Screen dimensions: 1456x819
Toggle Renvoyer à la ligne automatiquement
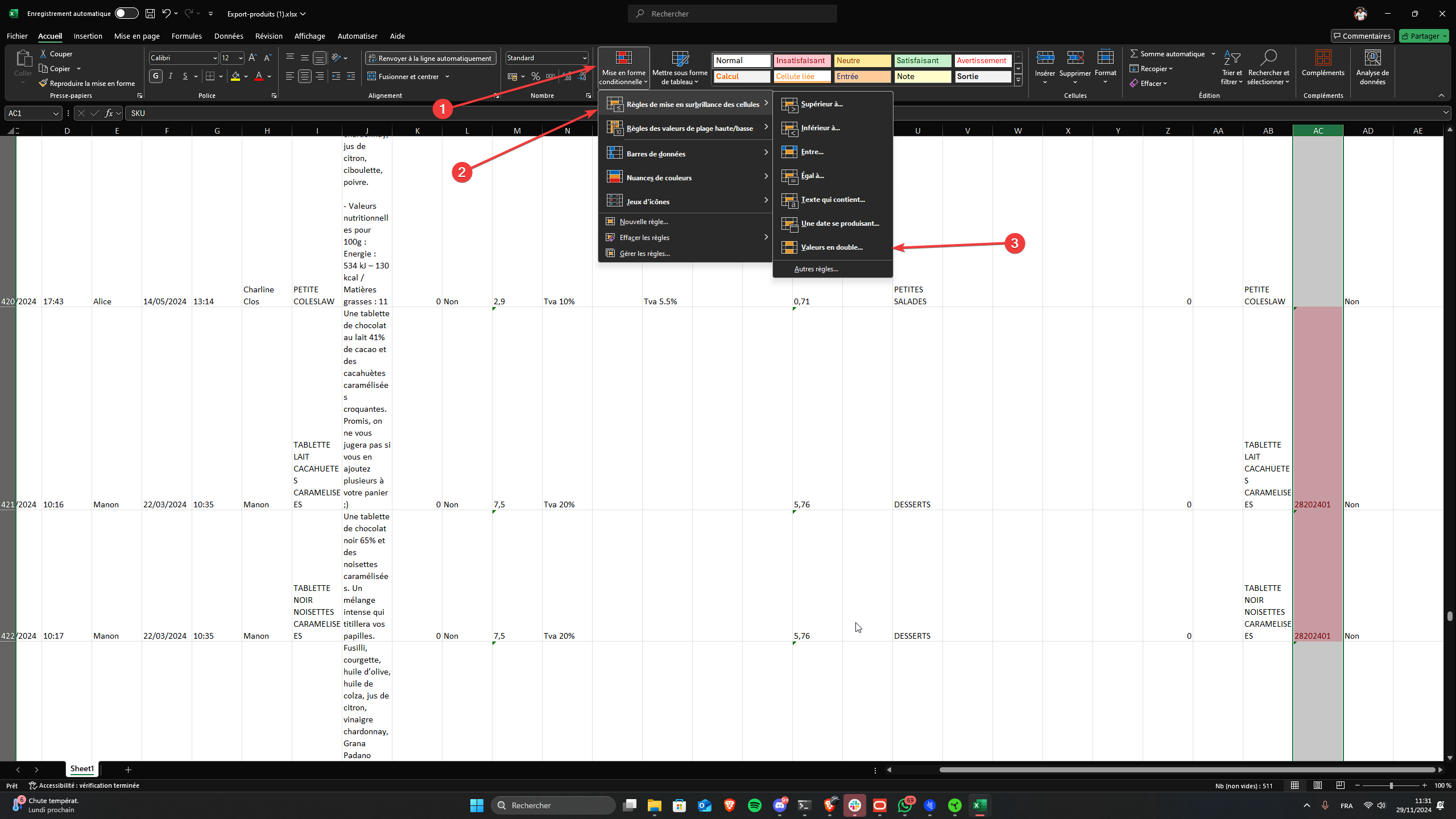431,58
